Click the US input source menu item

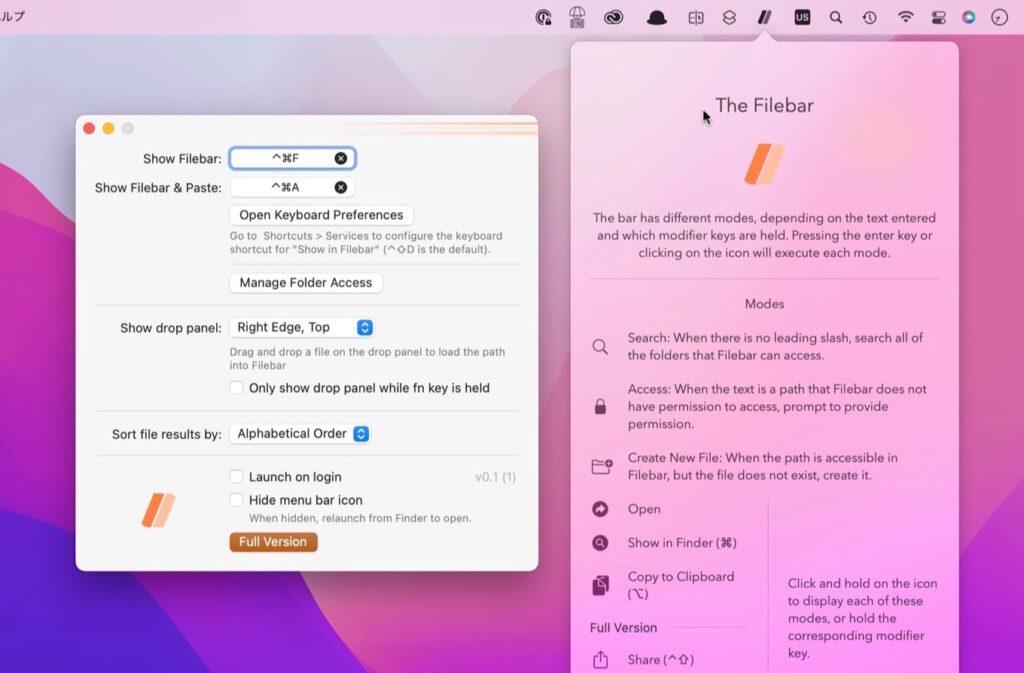coord(801,16)
